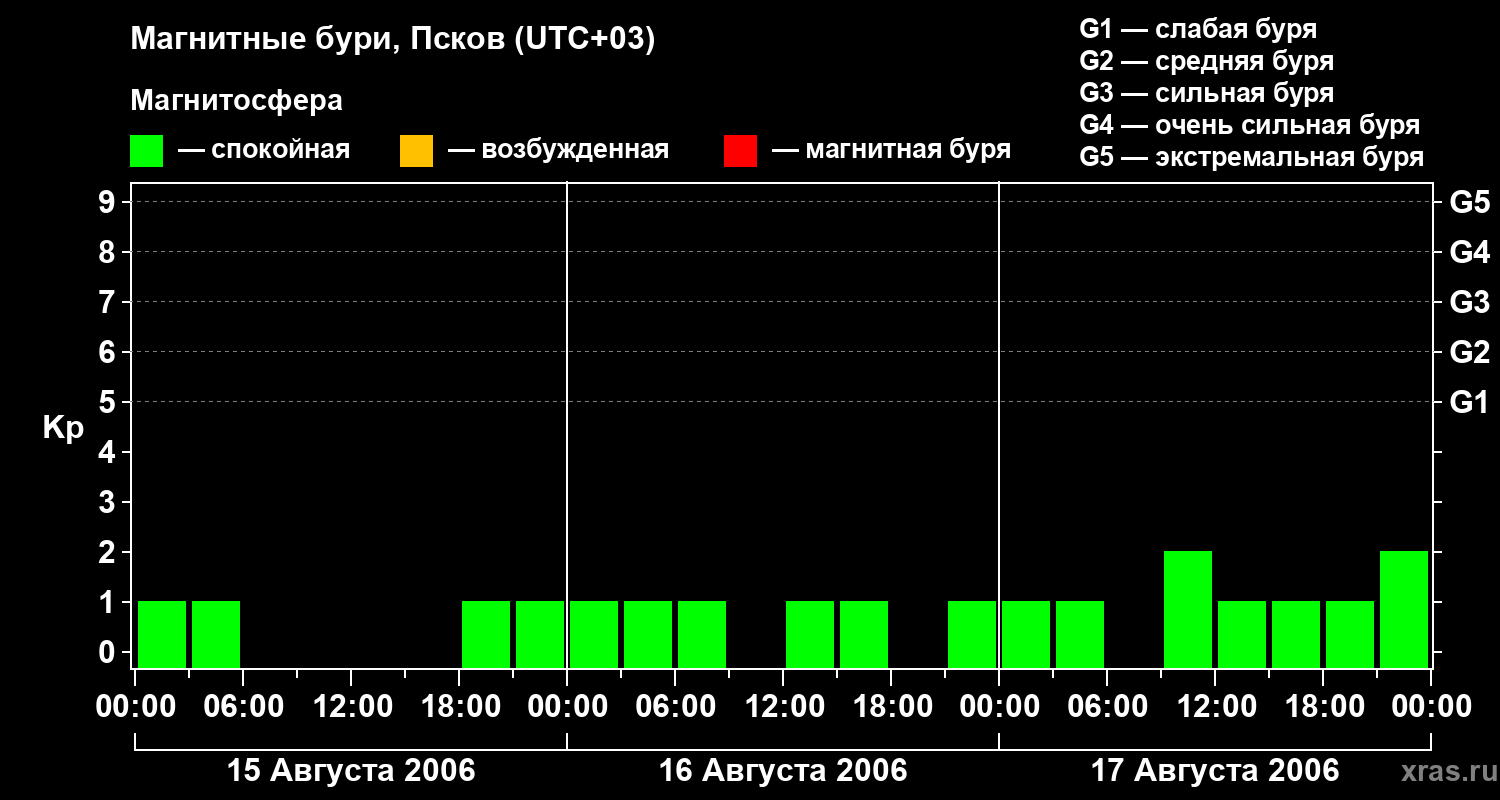
Task: Click the 'G4 — очень сильная буря' legend line
Action: (x=1250, y=125)
